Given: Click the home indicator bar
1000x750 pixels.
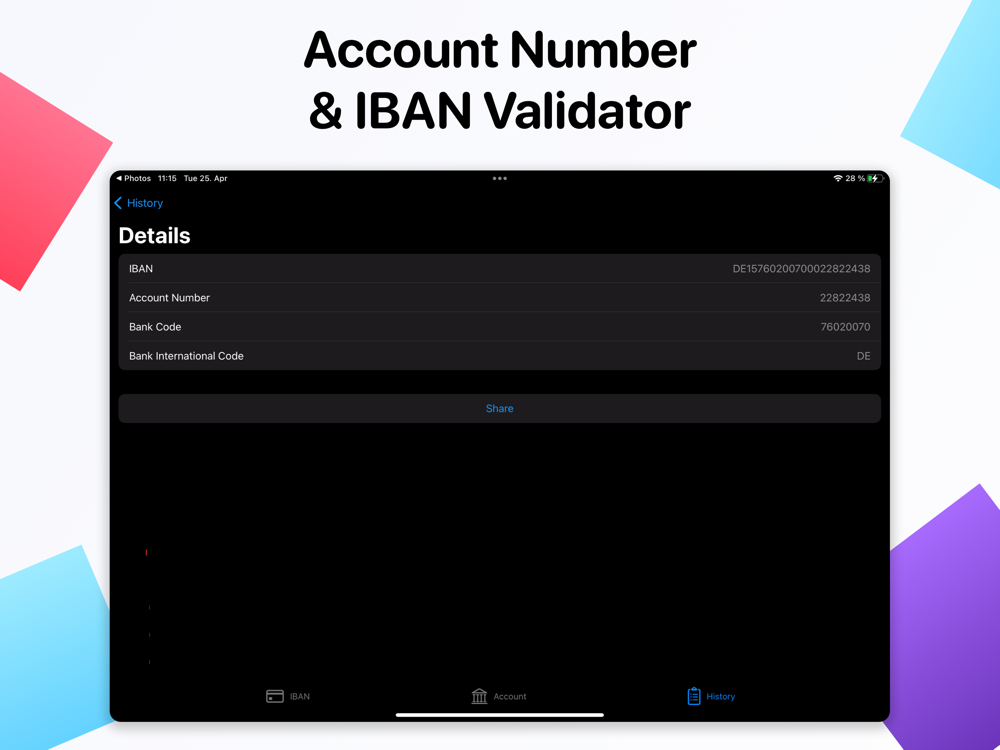Looking at the screenshot, I should (499, 715).
